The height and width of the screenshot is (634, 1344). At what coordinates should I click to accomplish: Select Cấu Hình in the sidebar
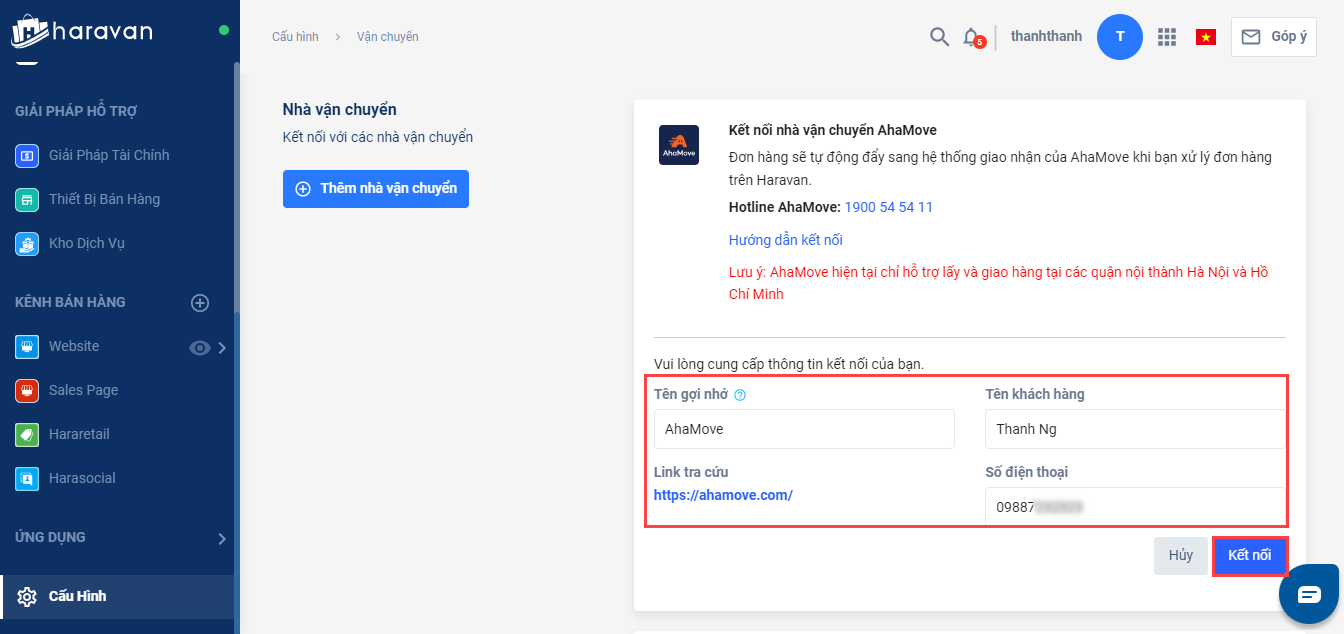click(x=77, y=596)
